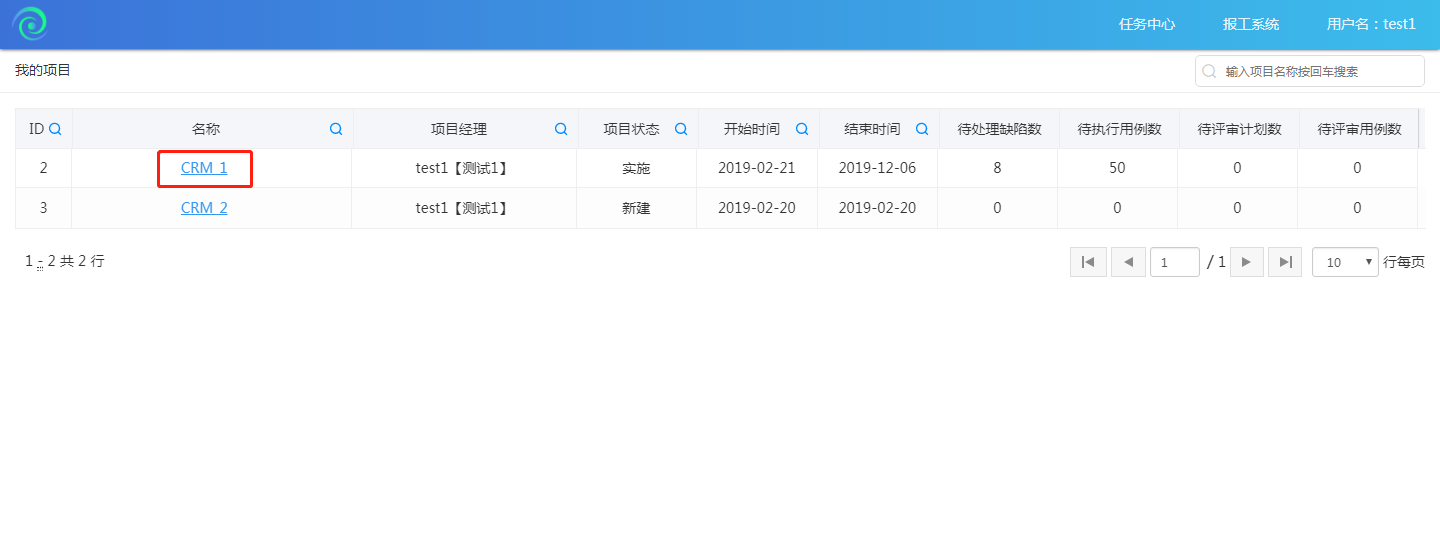Click the search icon in ID column
The height and width of the screenshot is (560, 1440).
tap(56, 129)
